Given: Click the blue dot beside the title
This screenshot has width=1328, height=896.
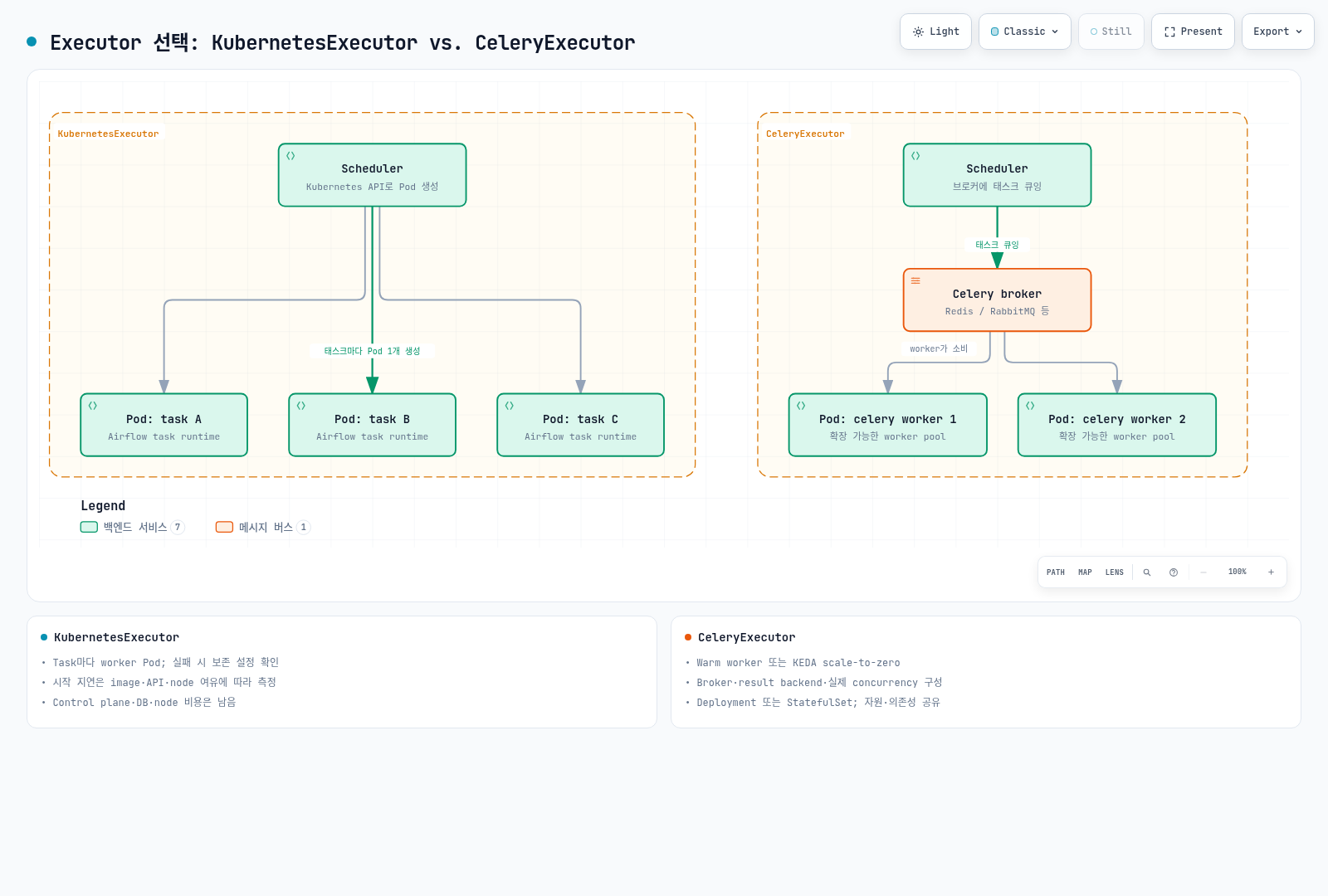Looking at the screenshot, I should coord(32,41).
